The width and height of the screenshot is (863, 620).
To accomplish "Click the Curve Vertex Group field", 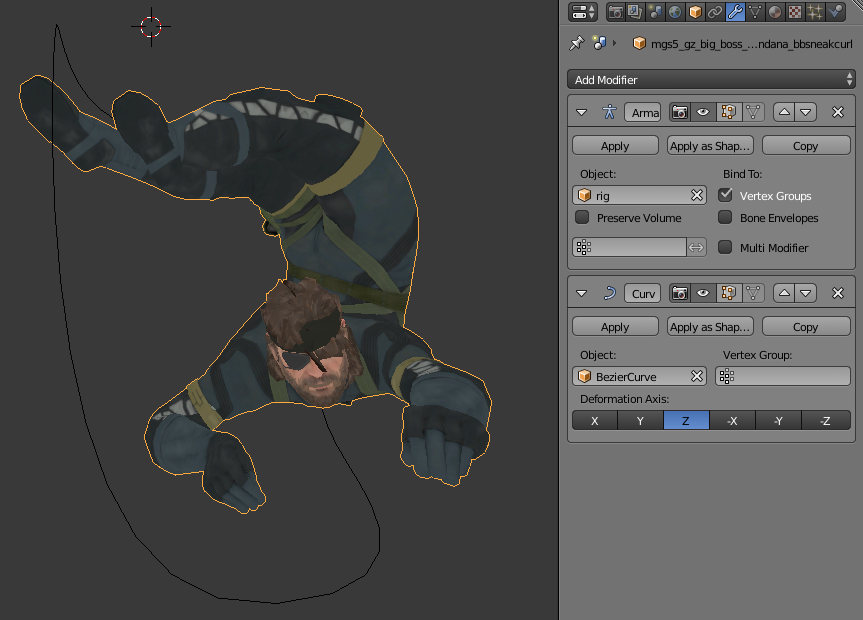I will point(783,377).
